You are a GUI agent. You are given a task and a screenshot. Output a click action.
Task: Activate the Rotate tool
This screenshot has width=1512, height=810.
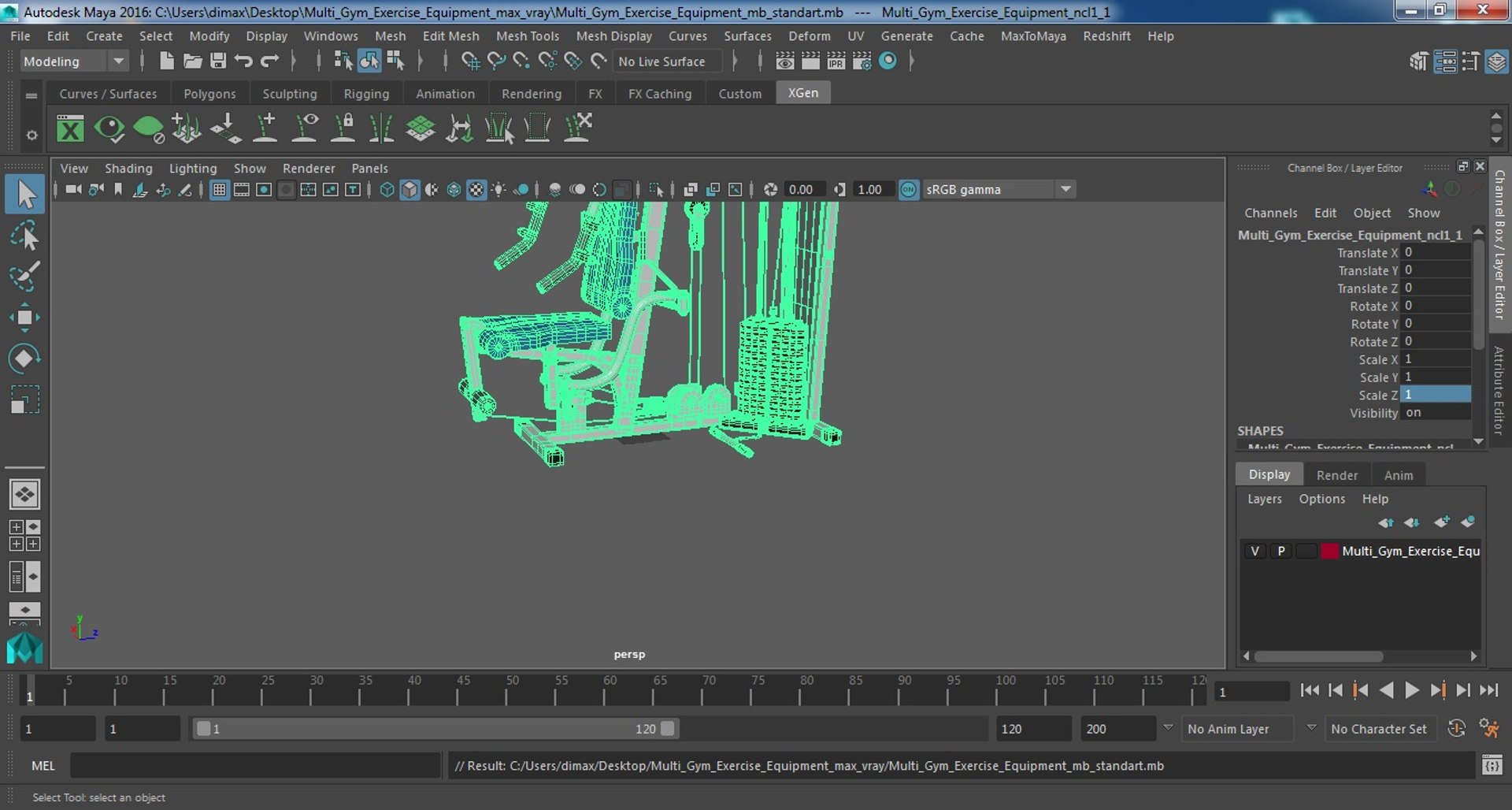(x=24, y=359)
